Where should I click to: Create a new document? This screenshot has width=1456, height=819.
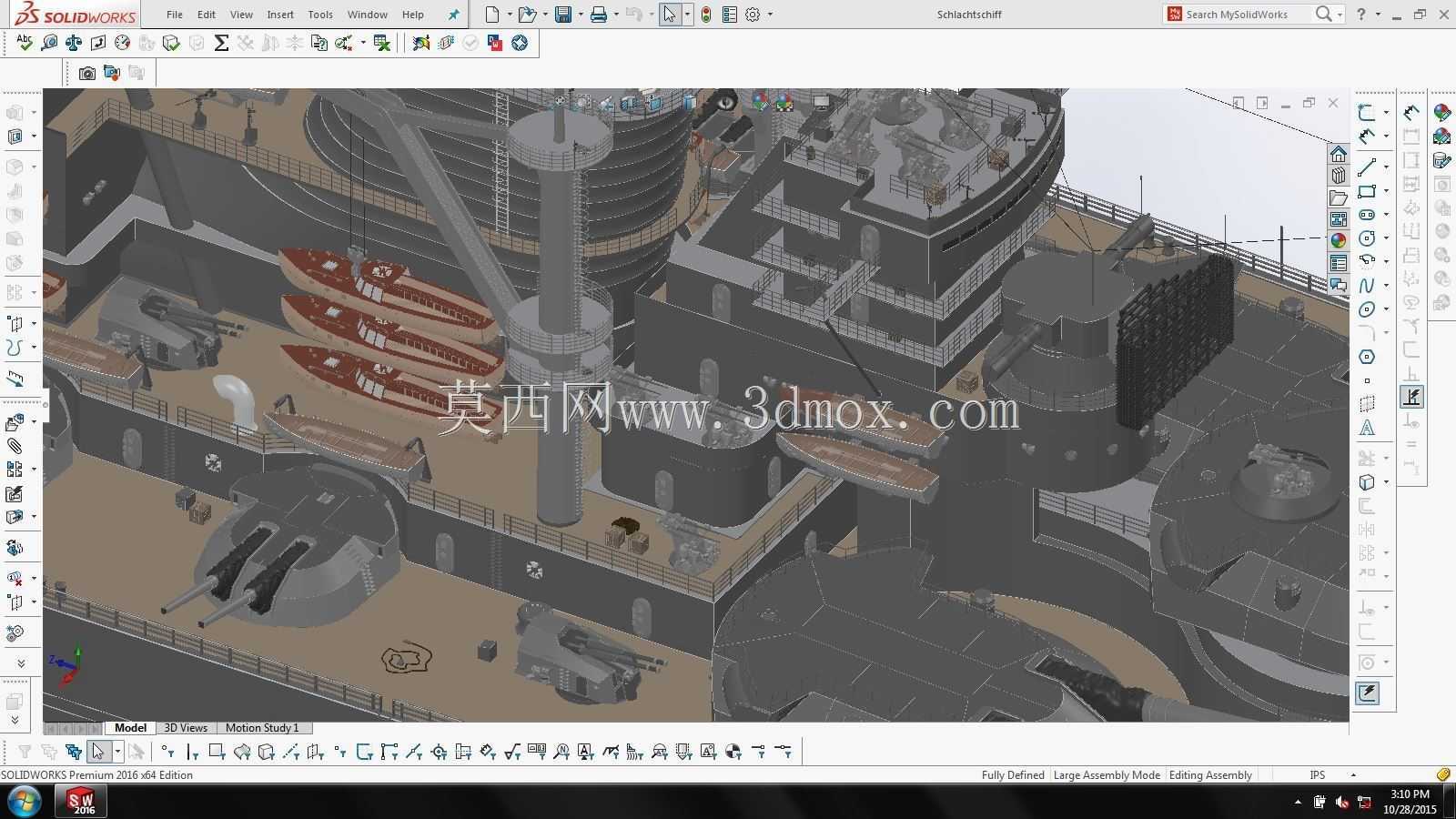click(492, 15)
